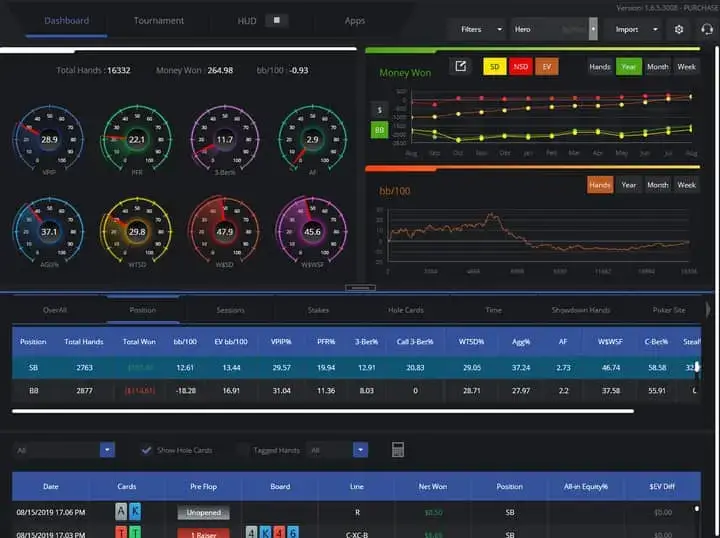Expand the report tabs right arrow
This screenshot has height=538, width=720.
pos(708,310)
